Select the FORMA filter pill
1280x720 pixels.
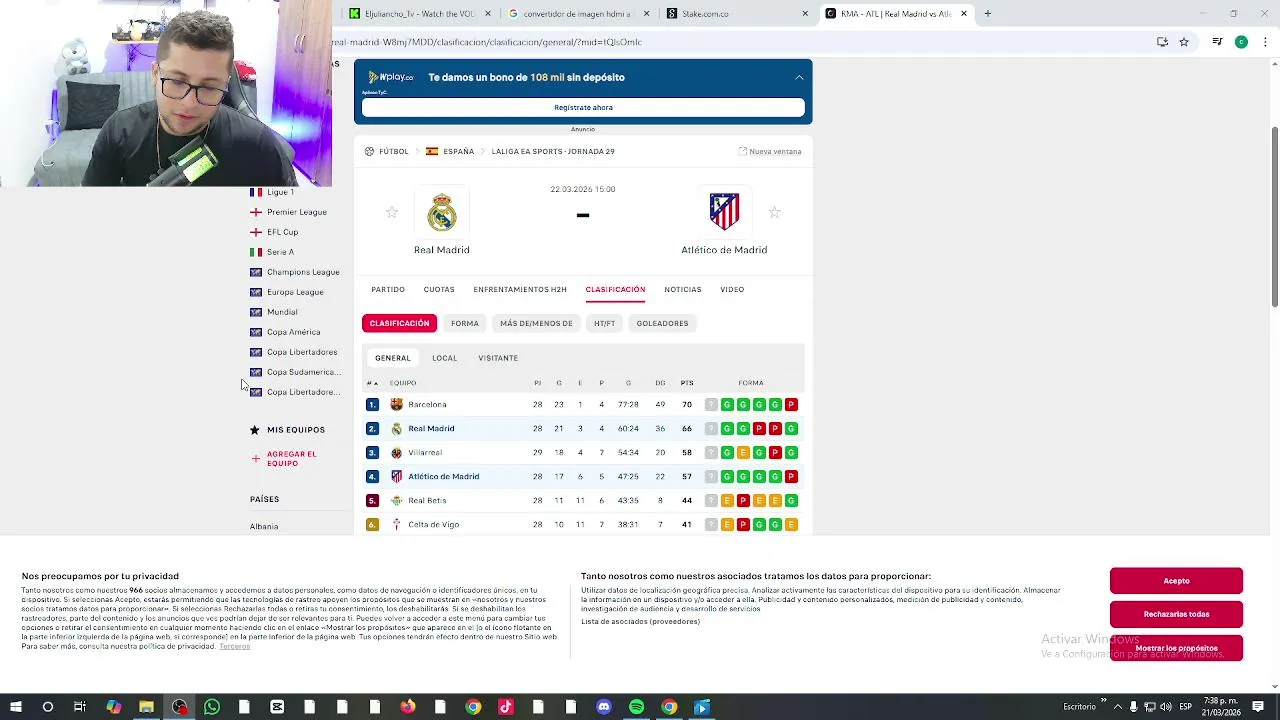464,323
